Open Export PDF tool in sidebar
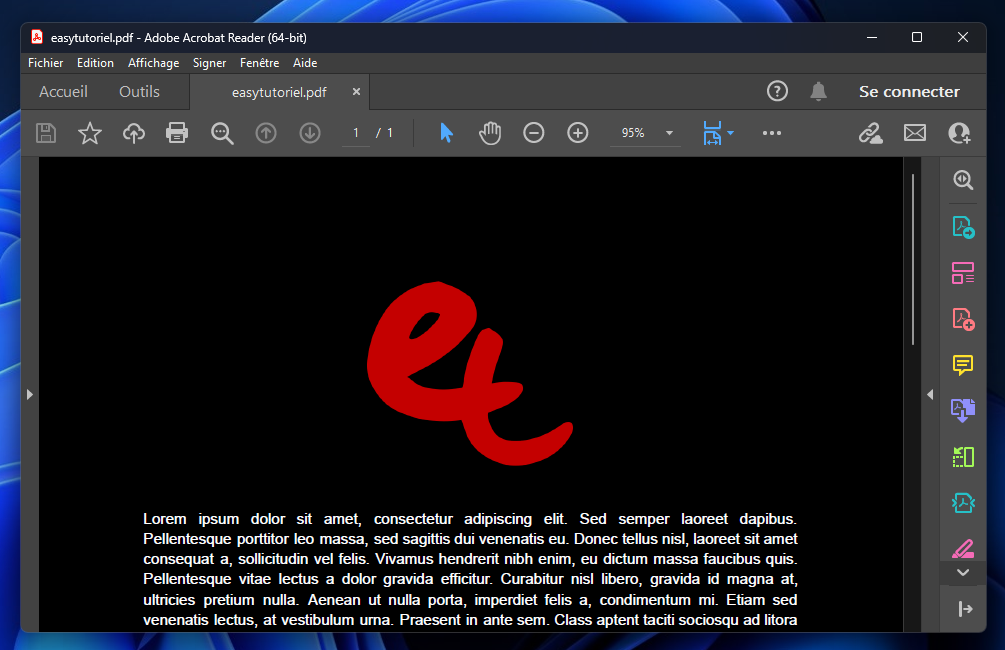The image size is (1005, 650). [x=963, y=227]
